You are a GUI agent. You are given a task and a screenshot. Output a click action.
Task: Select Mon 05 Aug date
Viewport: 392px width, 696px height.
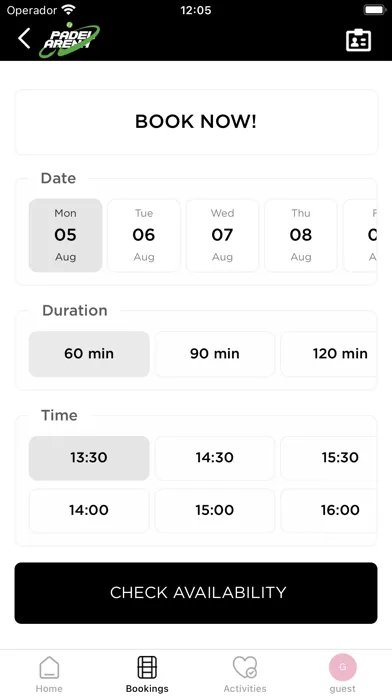pyautogui.click(x=66, y=235)
